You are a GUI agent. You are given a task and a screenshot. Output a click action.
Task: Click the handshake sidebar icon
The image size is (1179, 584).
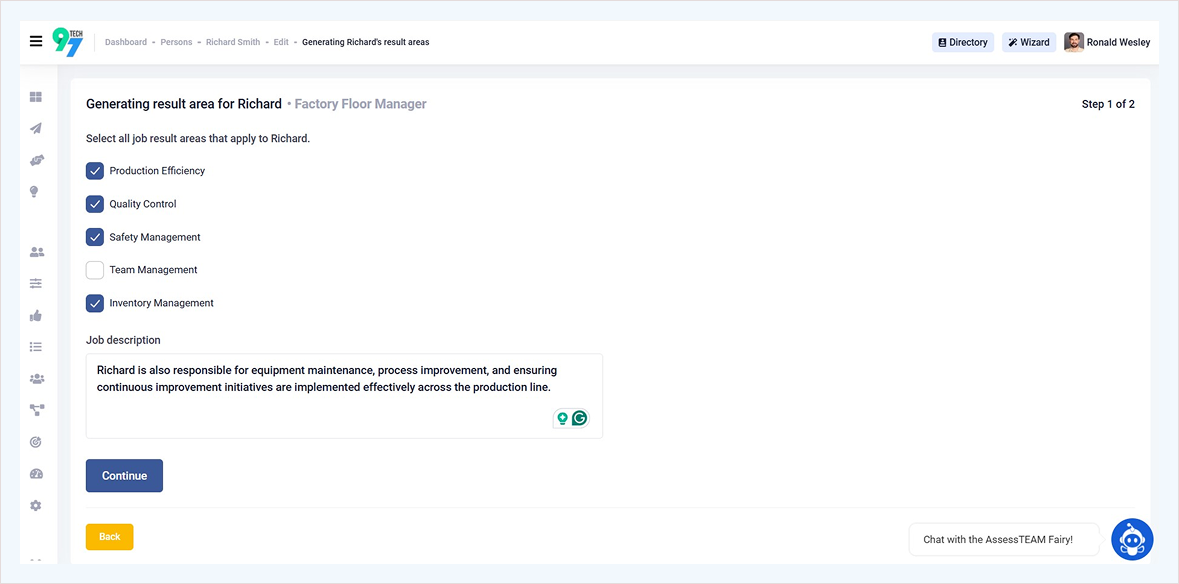pyautogui.click(x=36, y=160)
